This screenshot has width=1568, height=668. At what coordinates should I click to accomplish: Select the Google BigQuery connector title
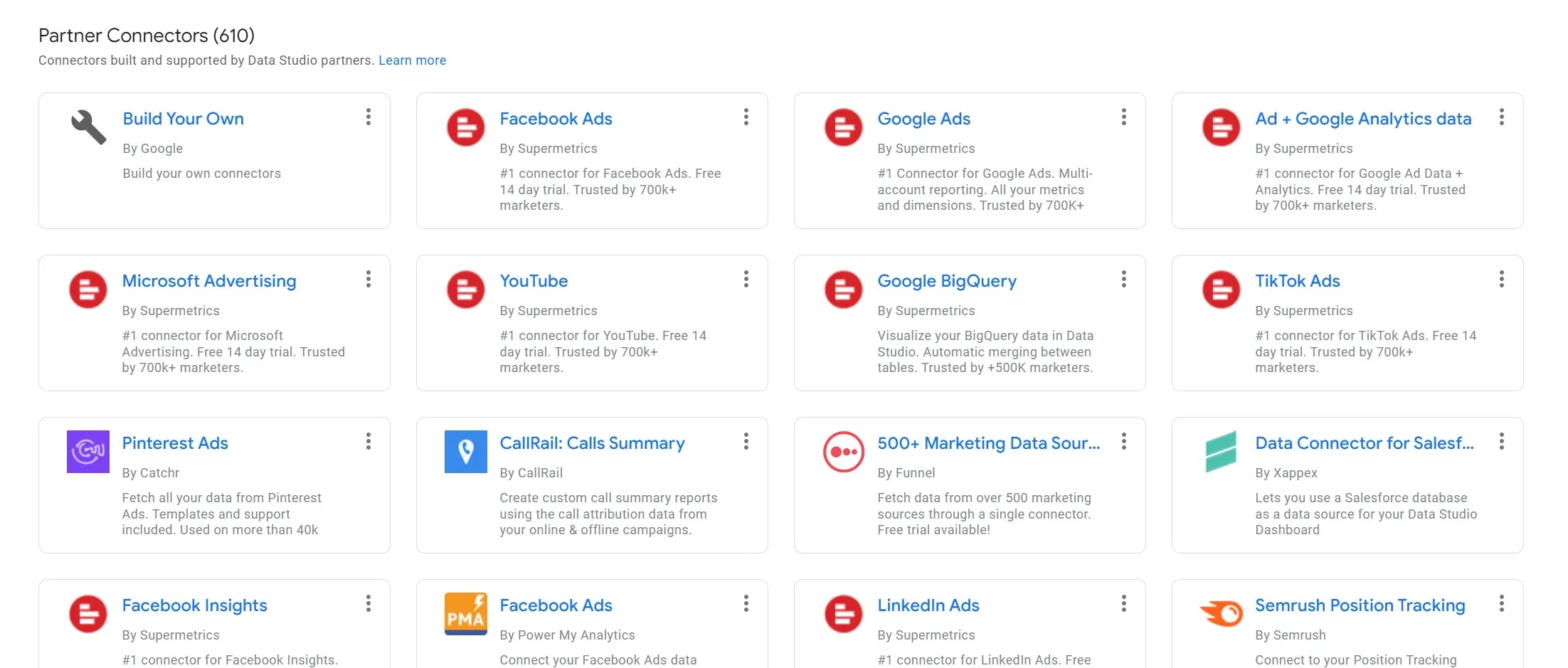(947, 281)
